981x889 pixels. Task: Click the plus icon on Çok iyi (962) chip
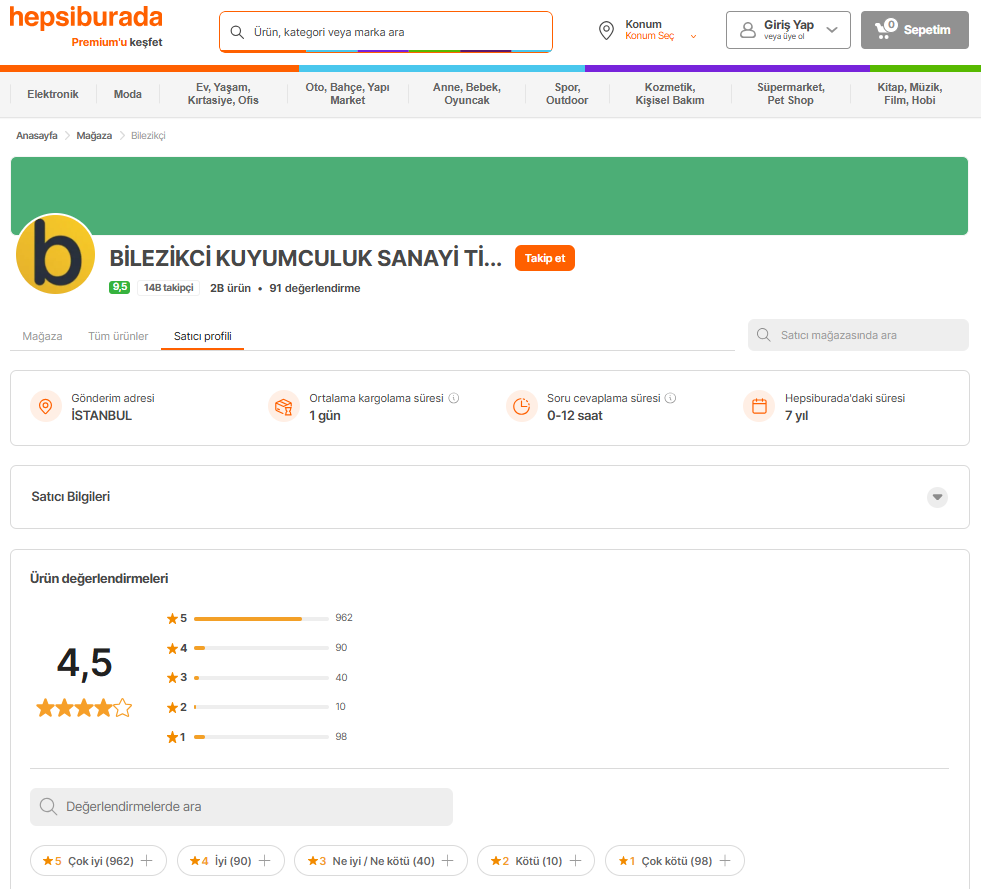click(146, 861)
